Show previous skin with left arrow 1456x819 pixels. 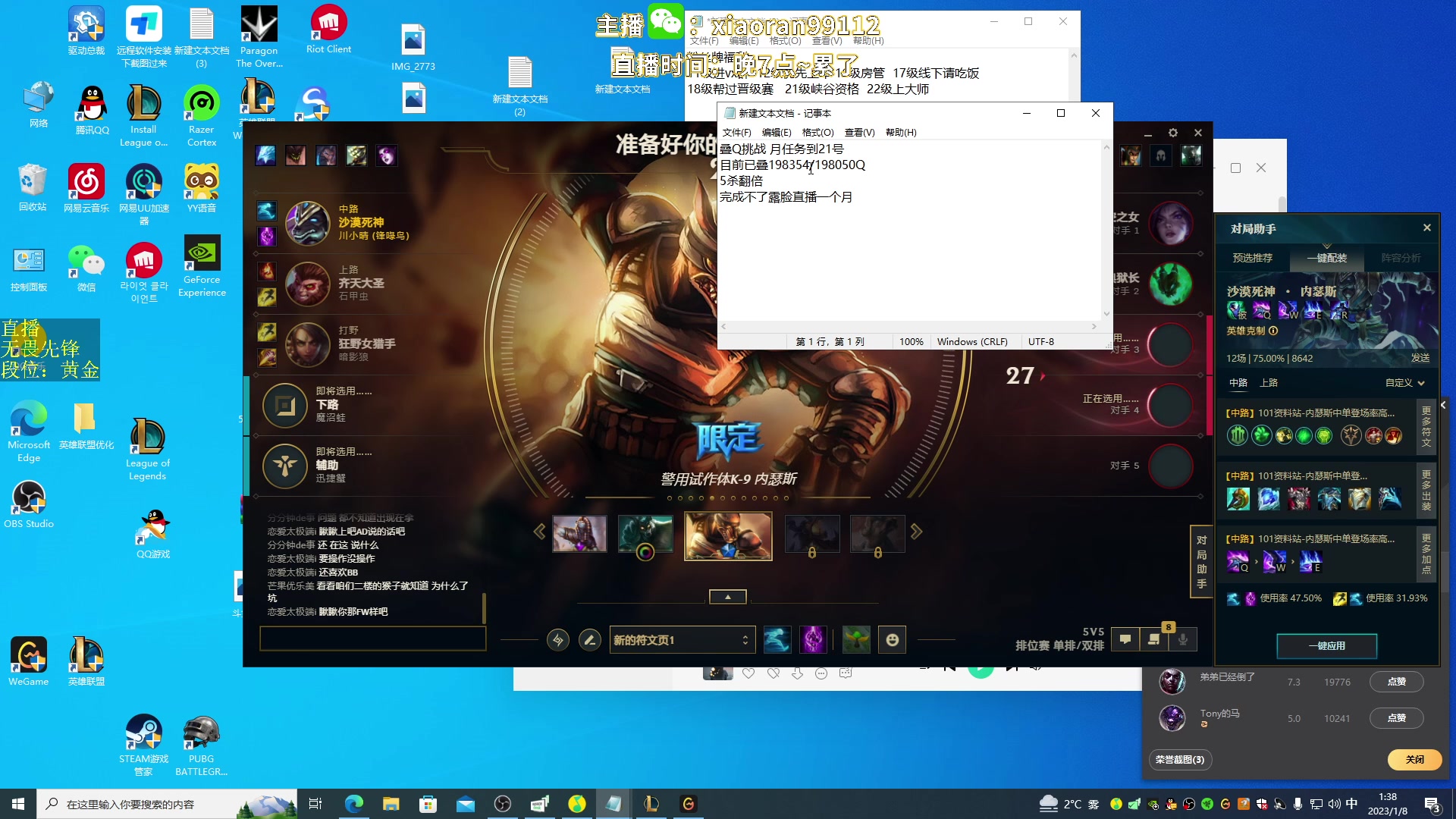[539, 532]
